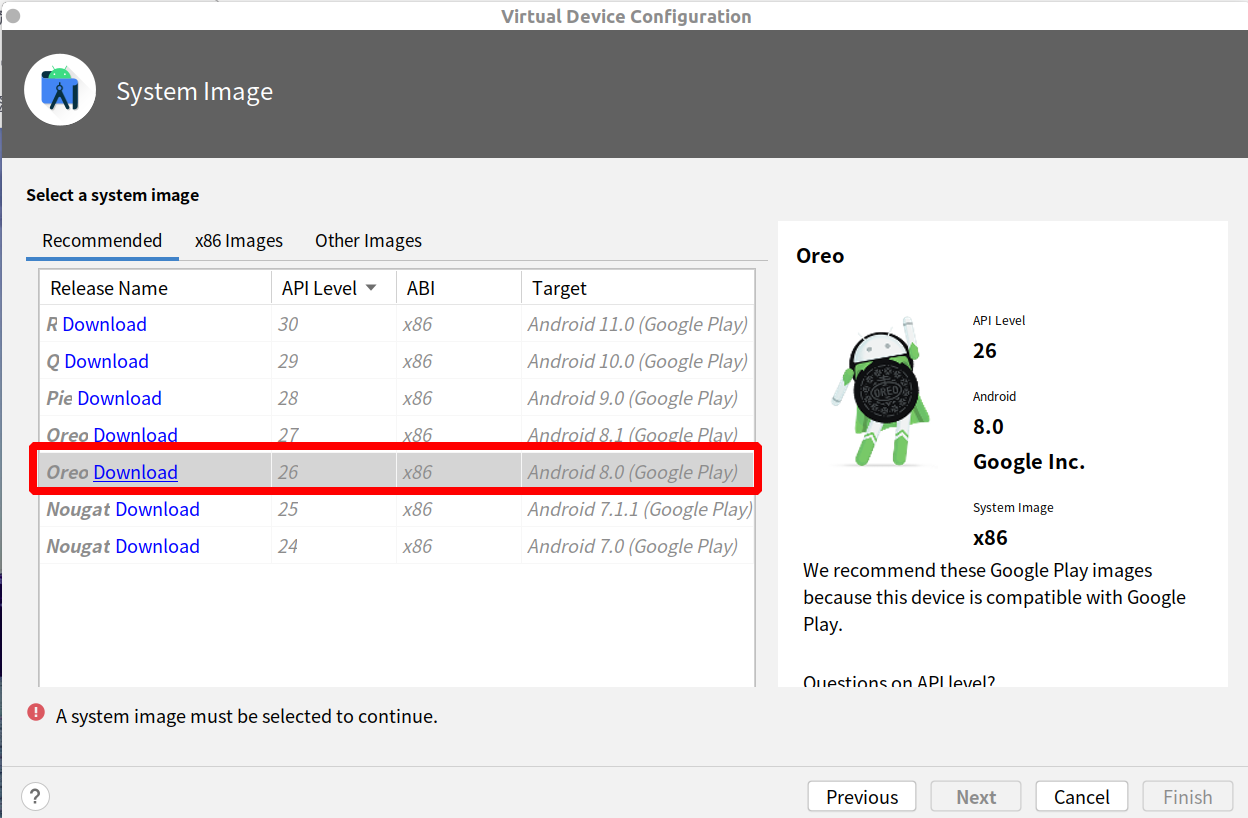Click API level 25 cell

click(x=334, y=509)
